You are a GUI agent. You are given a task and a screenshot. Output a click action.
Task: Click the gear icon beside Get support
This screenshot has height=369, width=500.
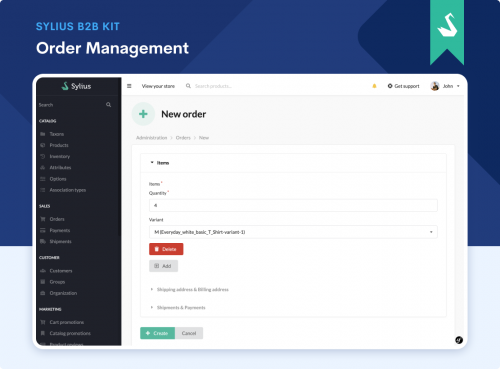pos(390,86)
